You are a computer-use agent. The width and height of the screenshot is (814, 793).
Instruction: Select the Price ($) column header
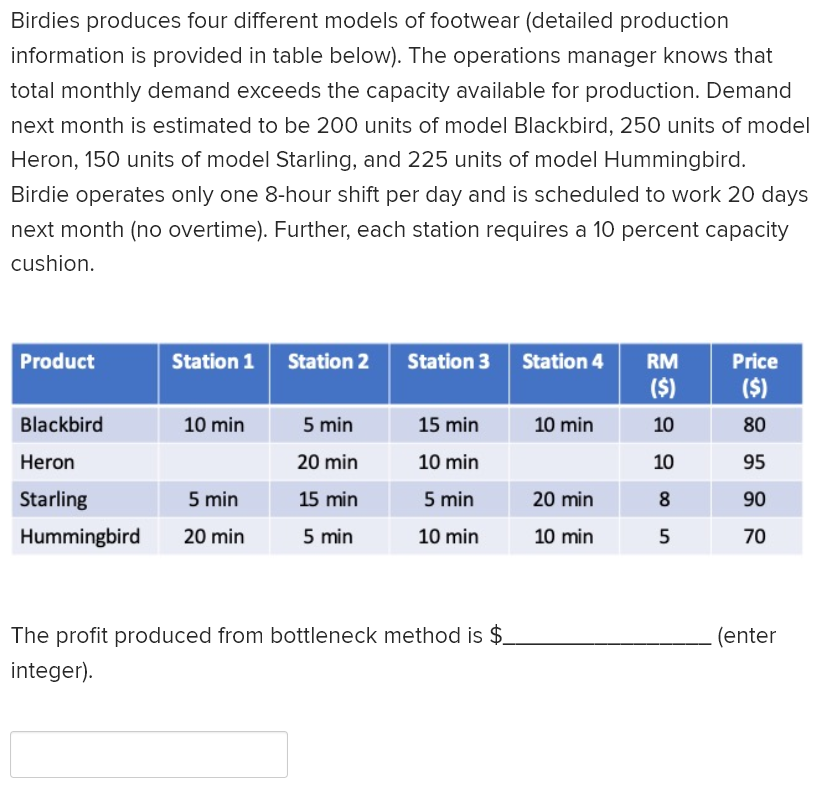(x=755, y=373)
